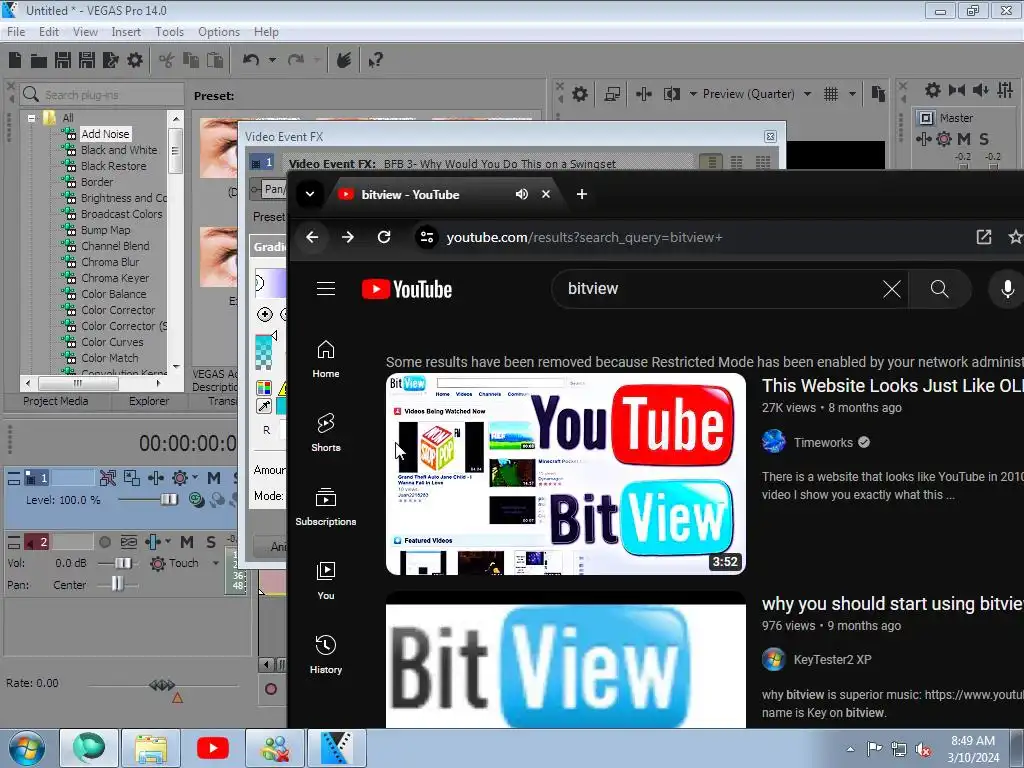Viewport: 1024px width, 768px height.
Task: Toggle split screen view in preview
Action: 671,94
